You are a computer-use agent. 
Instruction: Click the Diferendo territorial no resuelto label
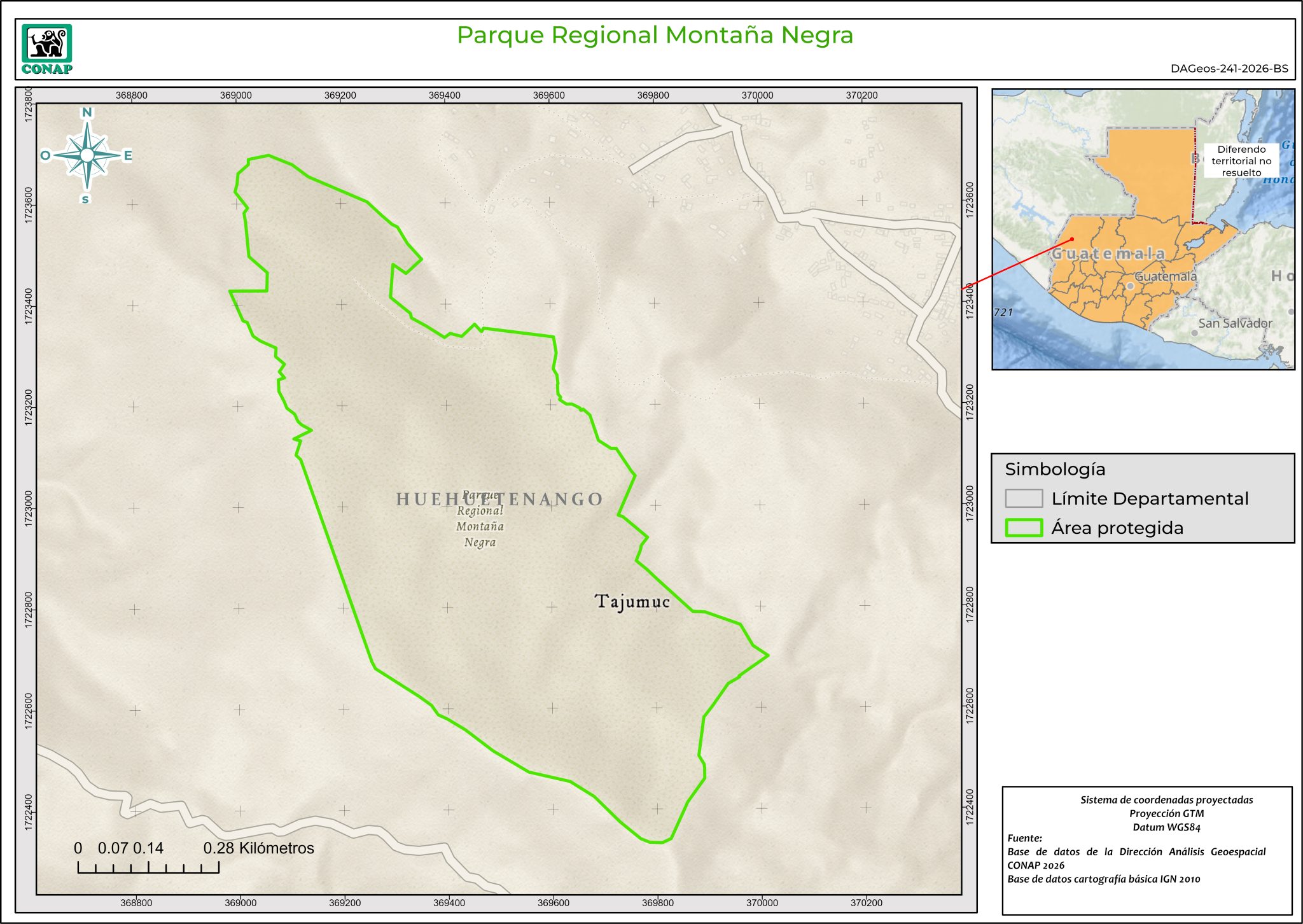coord(1241,161)
